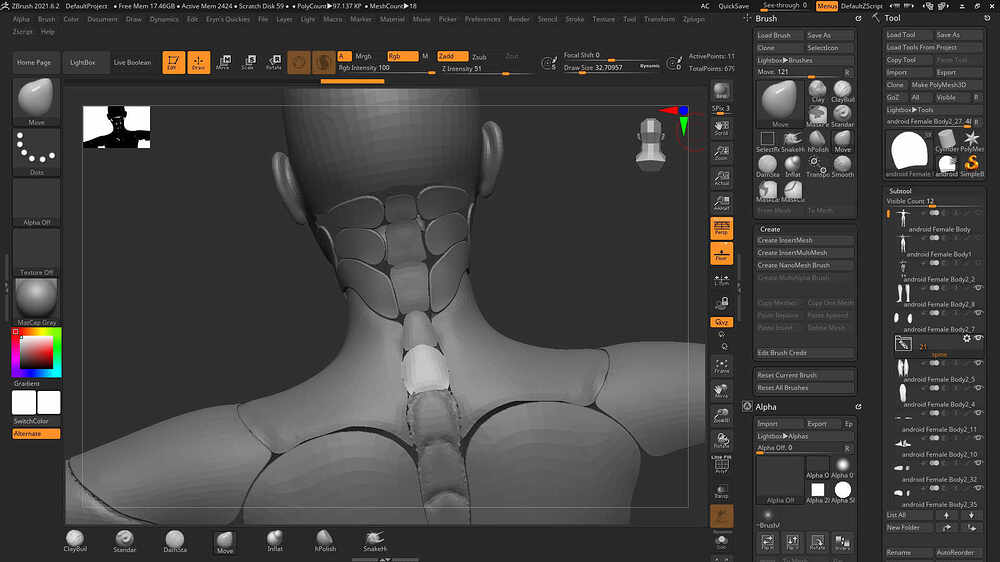Open the Lightbox Alphas browser

click(783, 436)
